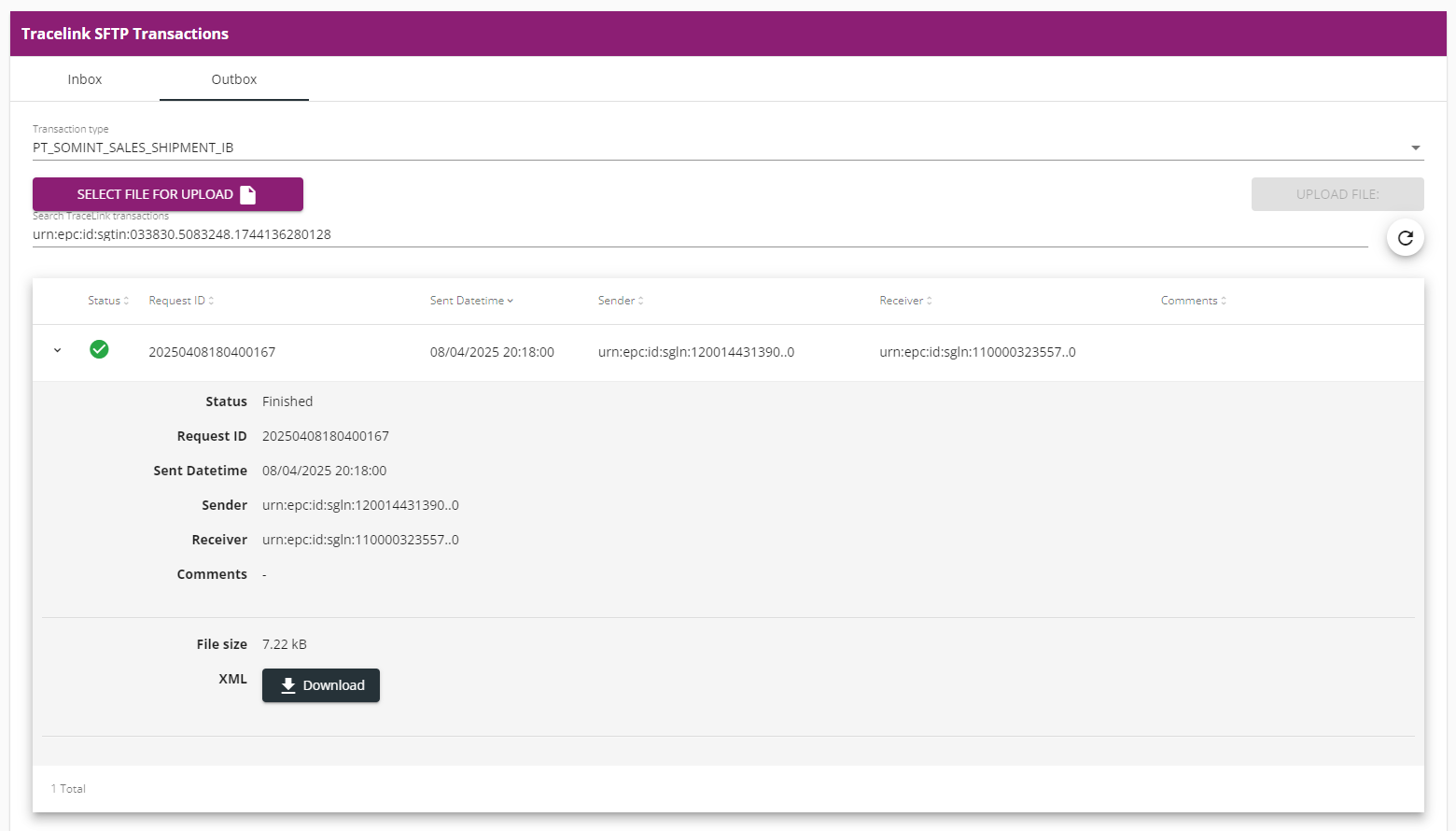1456x831 pixels.
Task: Click row Request ID 20250408180400167 cell
Action: [212, 352]
